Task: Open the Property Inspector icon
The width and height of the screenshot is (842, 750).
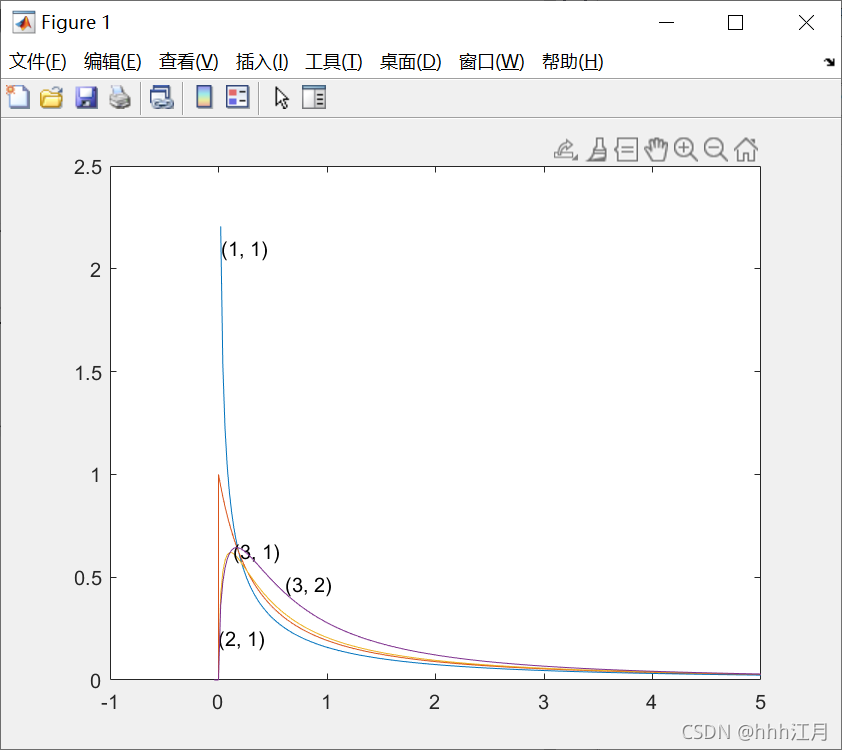Action: (314, 97)
